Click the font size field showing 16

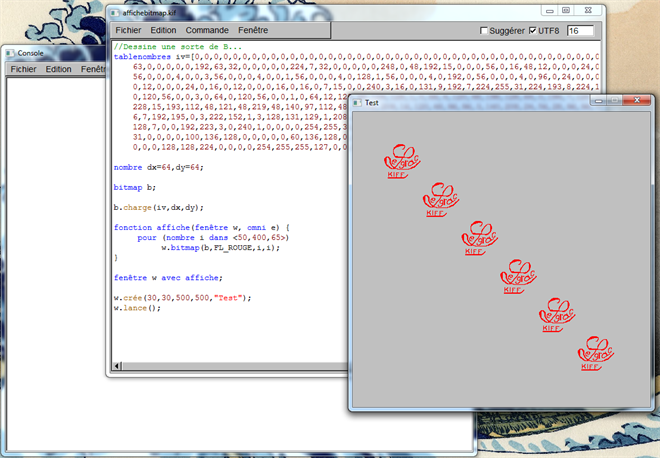click(580, 31)
